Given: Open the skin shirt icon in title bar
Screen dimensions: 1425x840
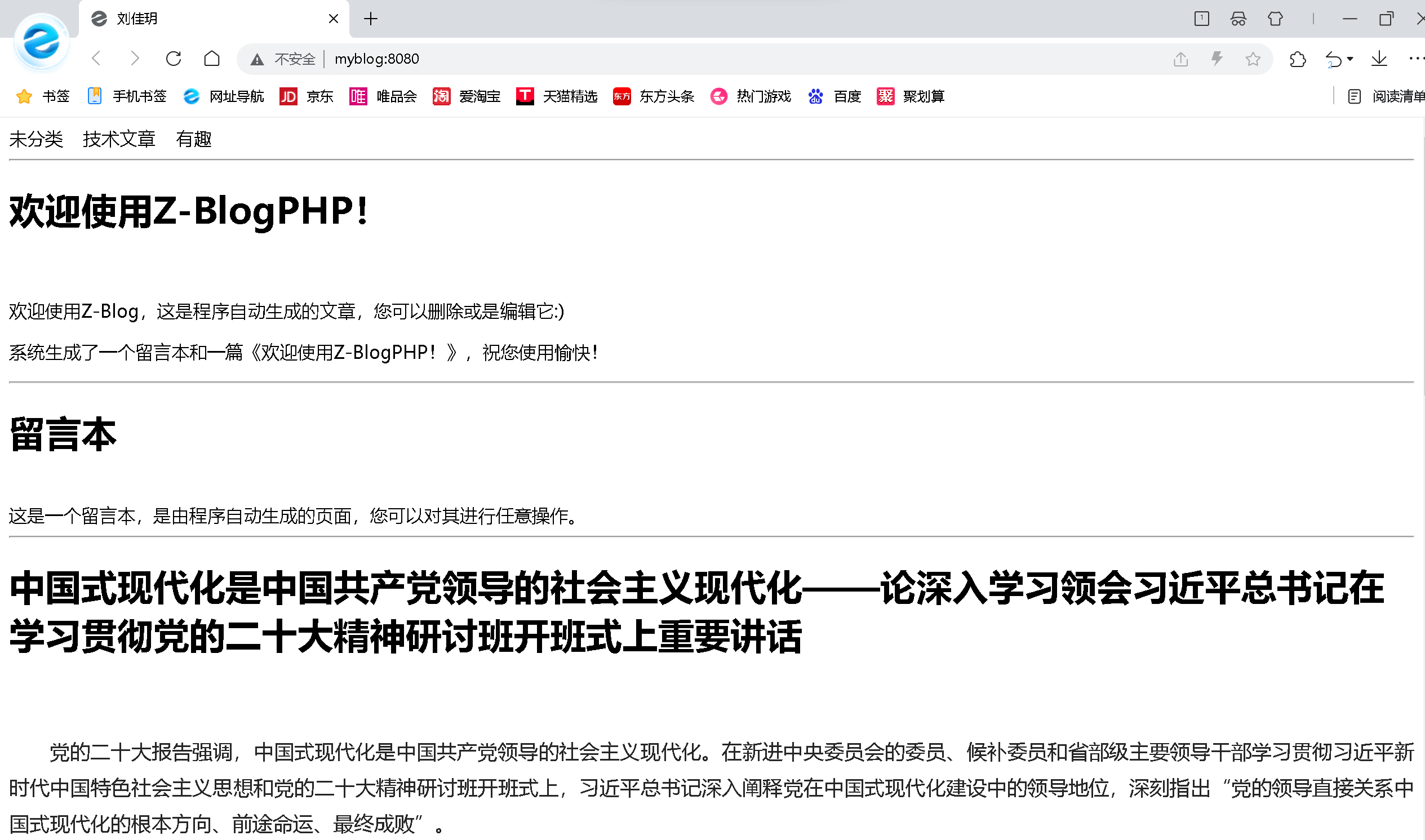Looking at the screenshot, I should coord(1275,19).
